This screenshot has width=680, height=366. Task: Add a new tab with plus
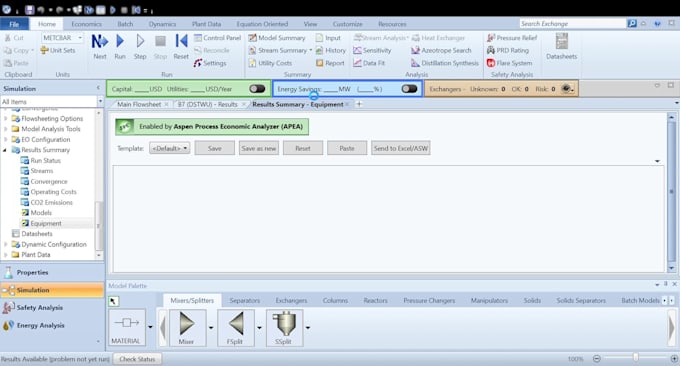tap(359, 104)
